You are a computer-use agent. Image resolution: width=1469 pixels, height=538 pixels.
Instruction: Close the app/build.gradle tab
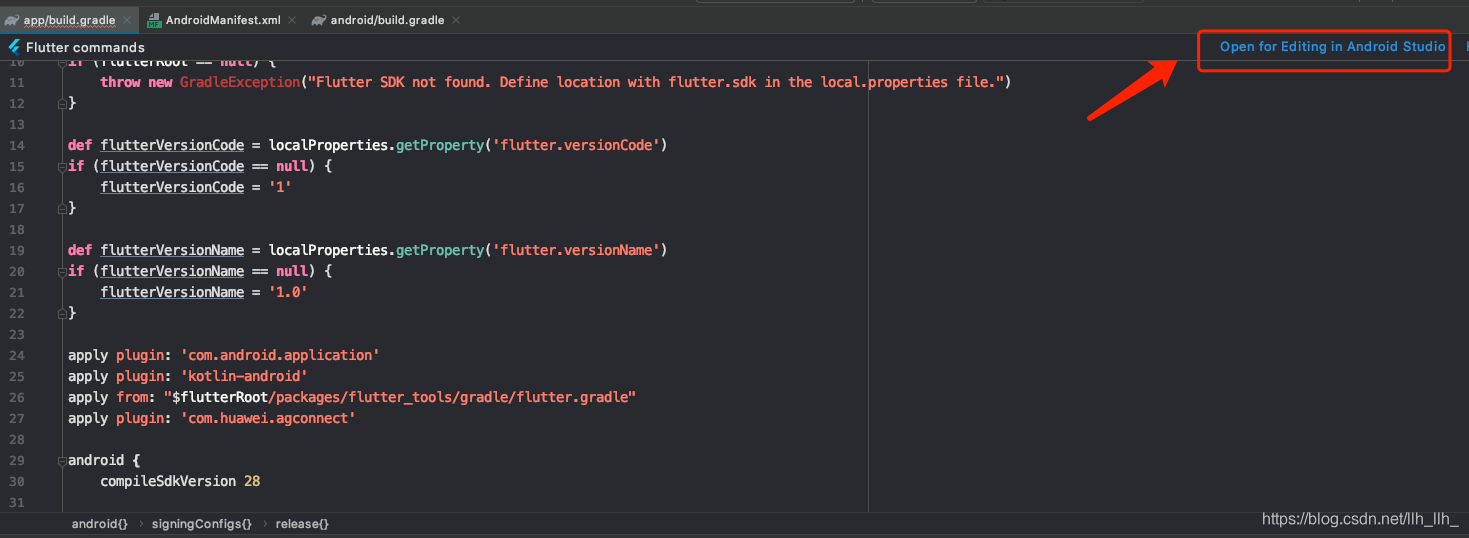pyautogui.click(x=127, y=20)
